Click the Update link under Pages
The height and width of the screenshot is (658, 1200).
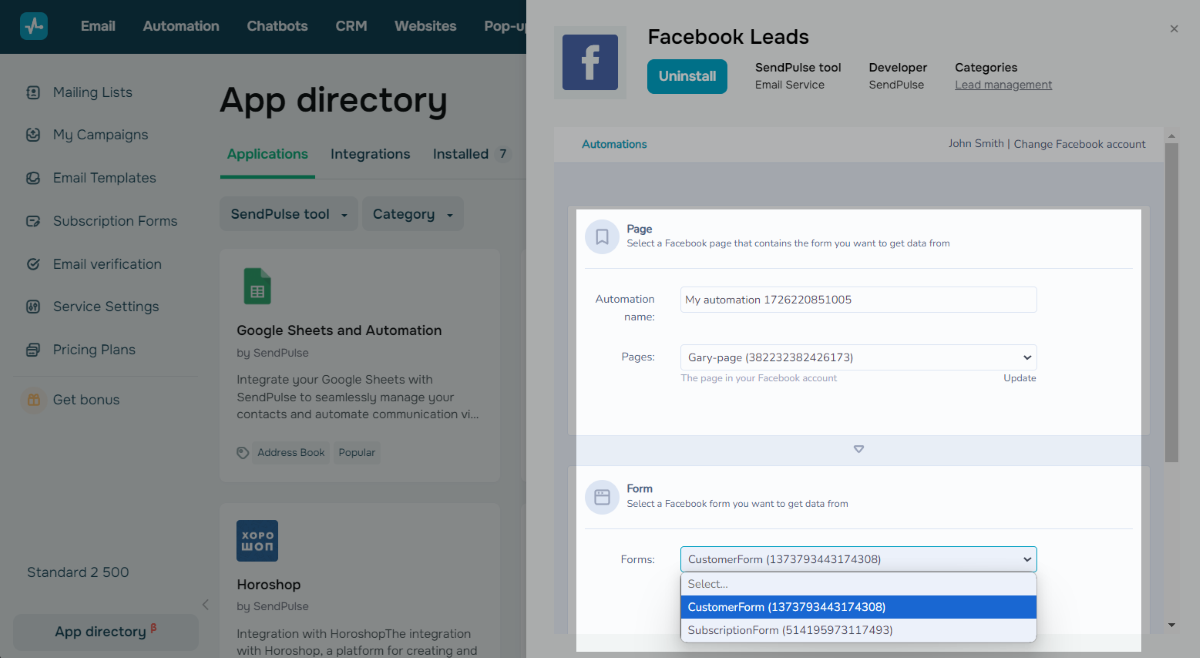tap(1020, 378)
